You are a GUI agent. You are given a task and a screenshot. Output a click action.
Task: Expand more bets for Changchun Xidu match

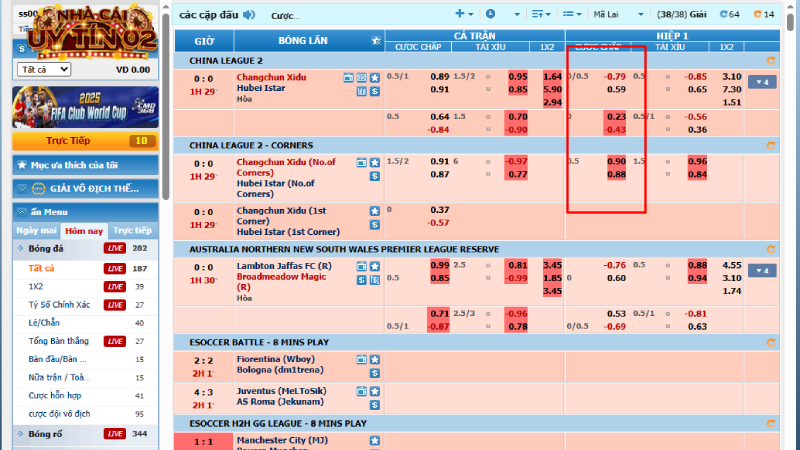pos(762,82)
